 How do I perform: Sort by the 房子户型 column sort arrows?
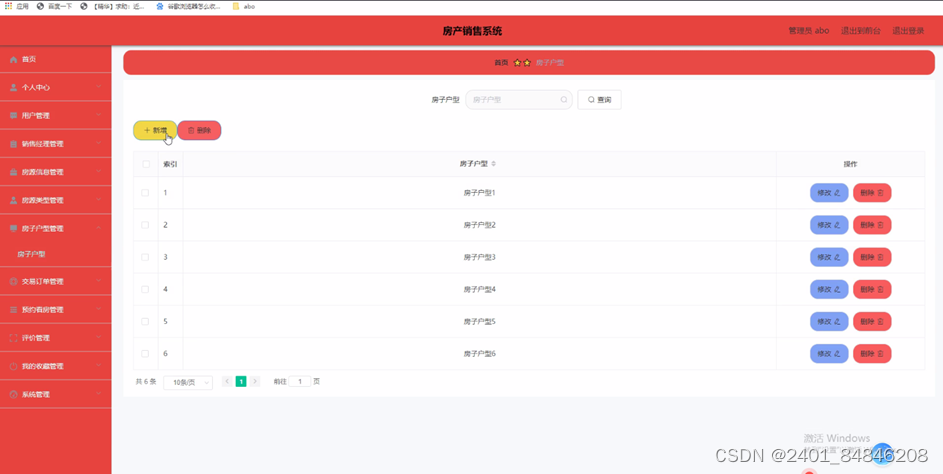(494, 164)
